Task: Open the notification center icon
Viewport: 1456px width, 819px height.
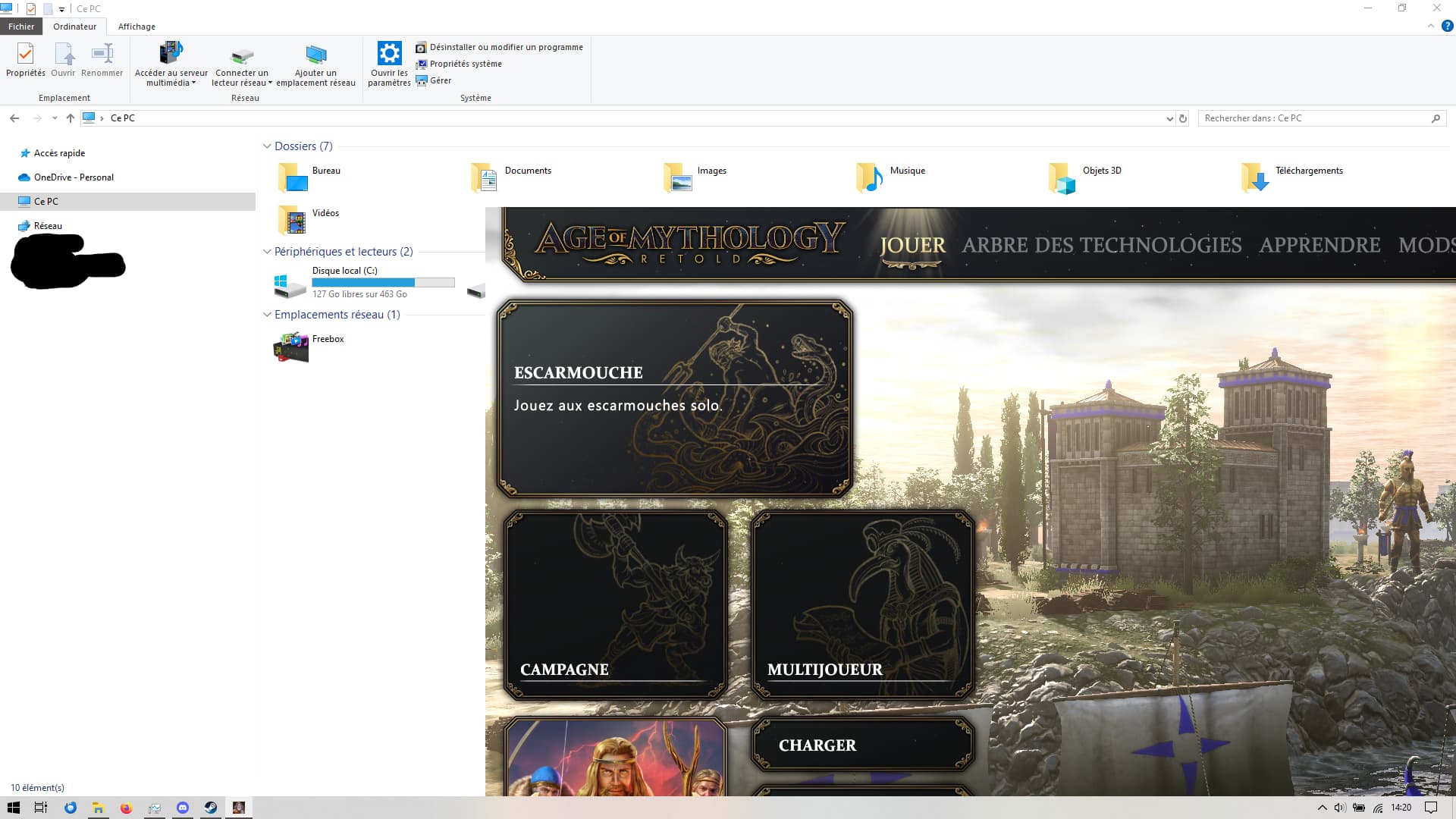Action: pyautogui.click(x=1431, y=808)
